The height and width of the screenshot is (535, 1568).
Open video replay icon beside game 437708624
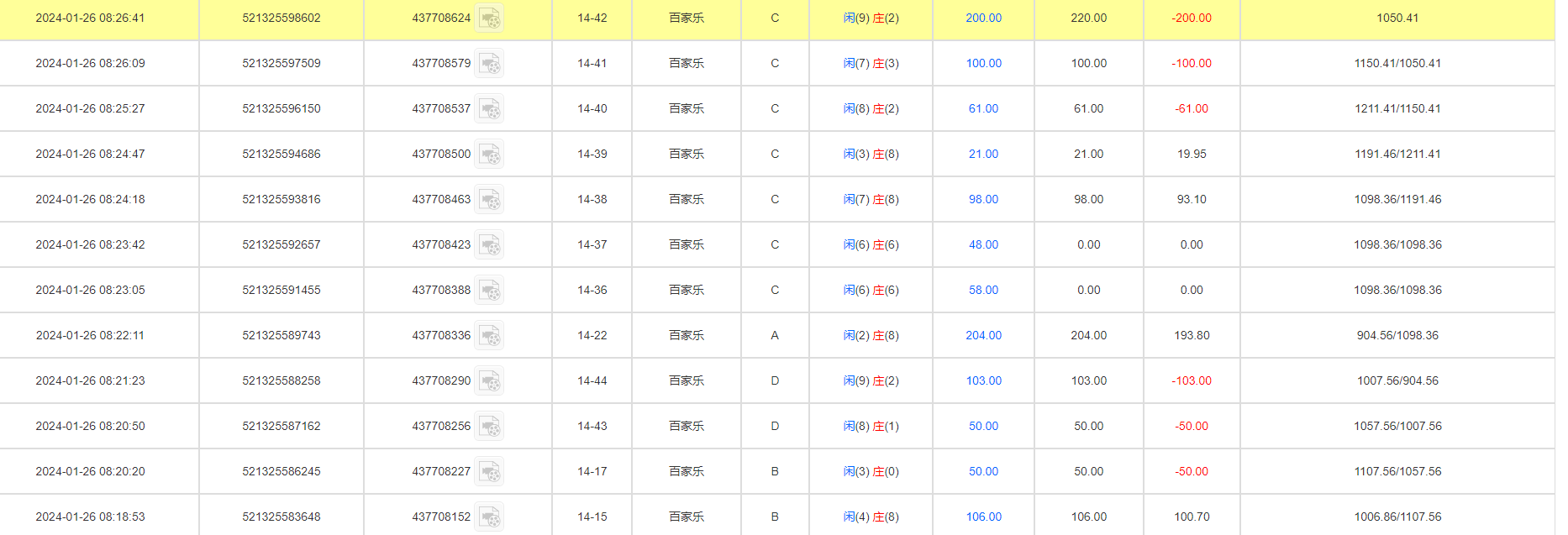[x=489, y=18]
